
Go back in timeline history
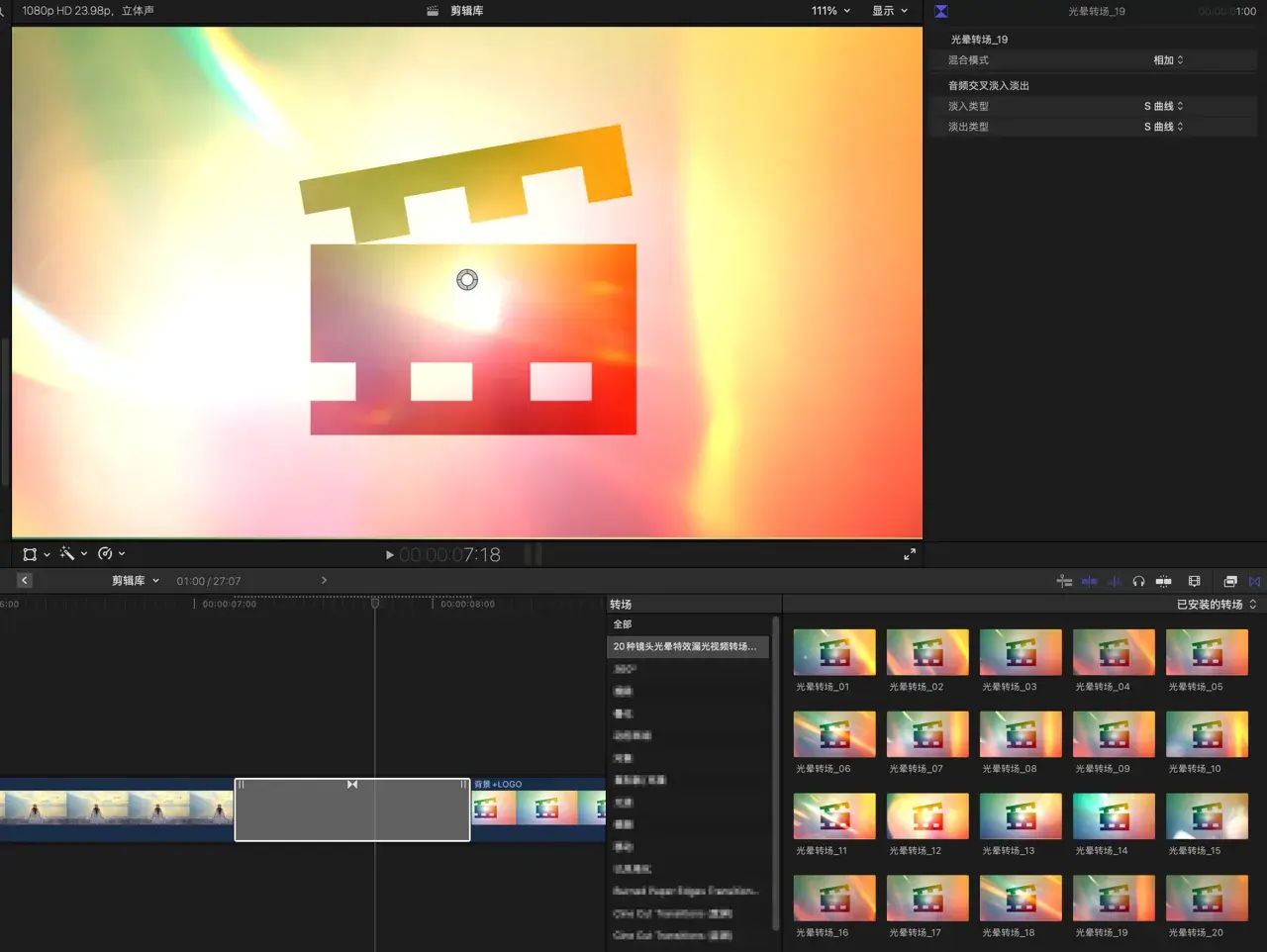coord(25,581)
